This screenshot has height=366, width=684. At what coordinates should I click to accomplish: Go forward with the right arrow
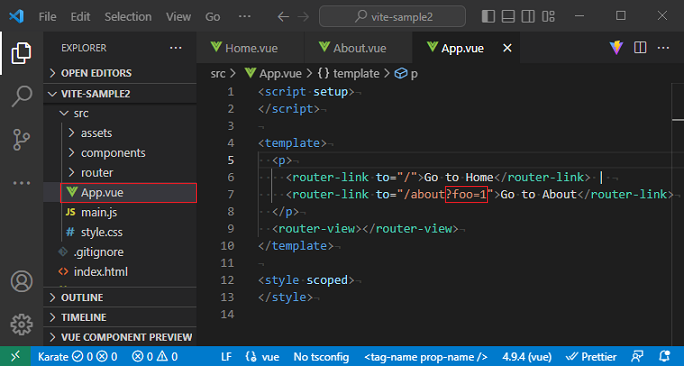click(x=303, y=17)
